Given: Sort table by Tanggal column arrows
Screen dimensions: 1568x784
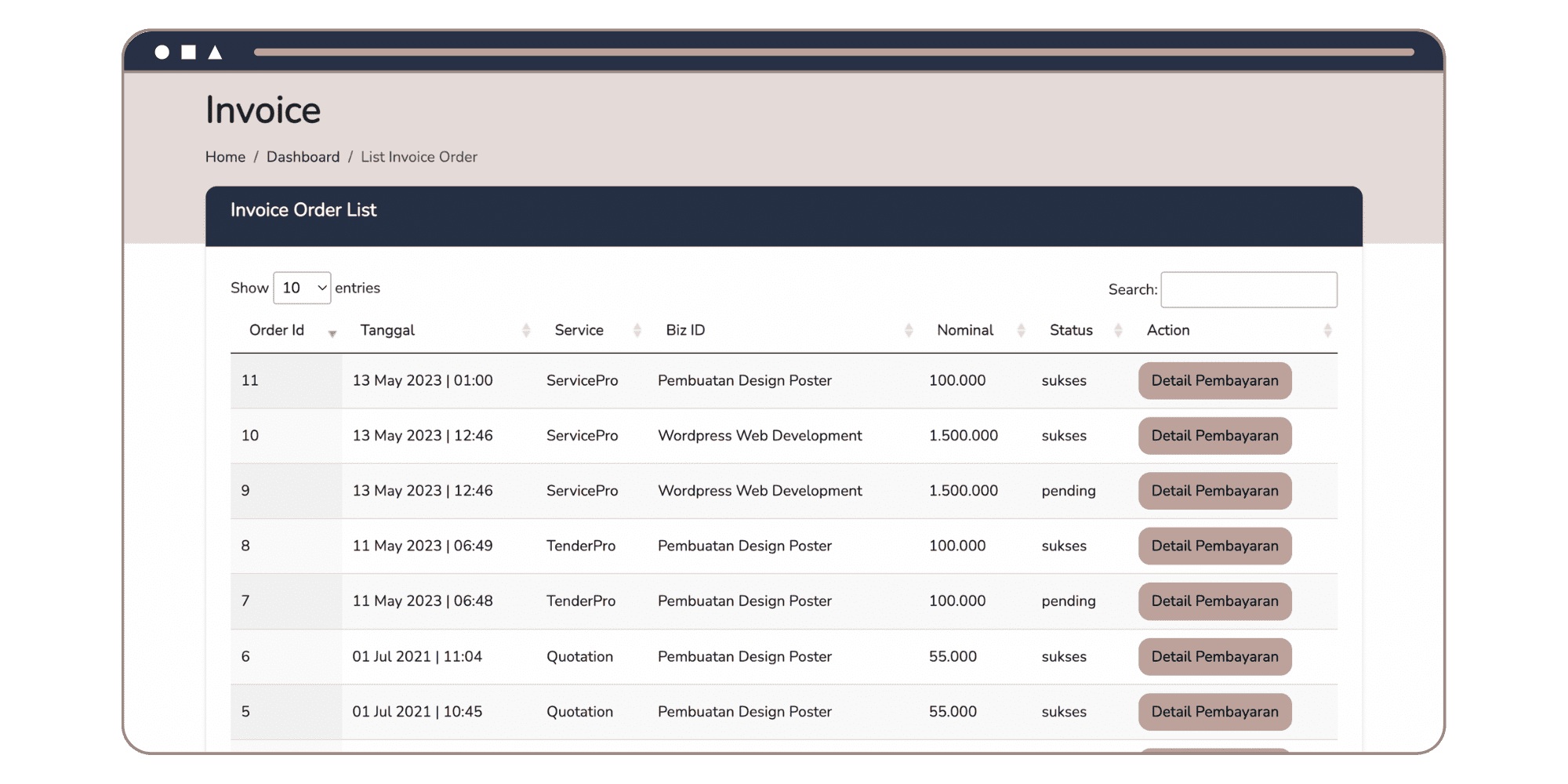Looking at the screenshot, I should (x=526, y=331).
